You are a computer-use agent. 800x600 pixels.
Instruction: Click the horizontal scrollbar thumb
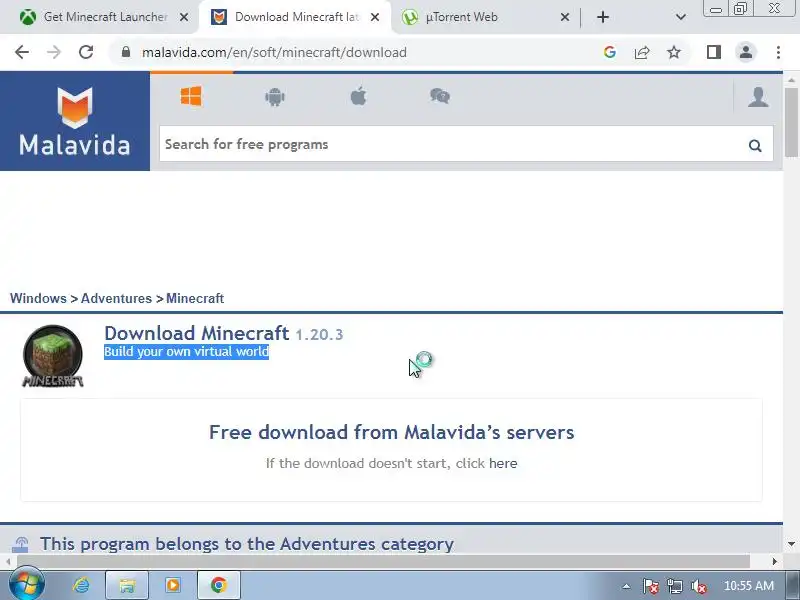(383, 561)
